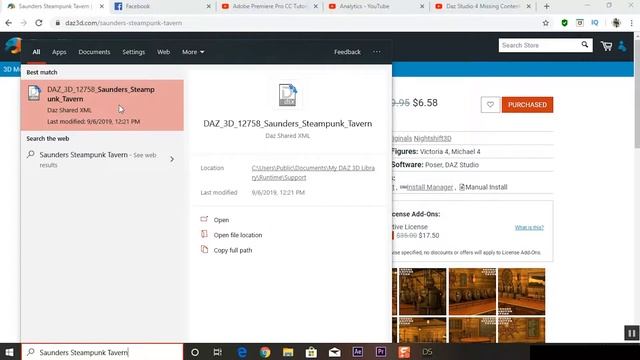Screen dimensions: 640x360
Task: Select the Documents search filter tab
Action: 94,52
